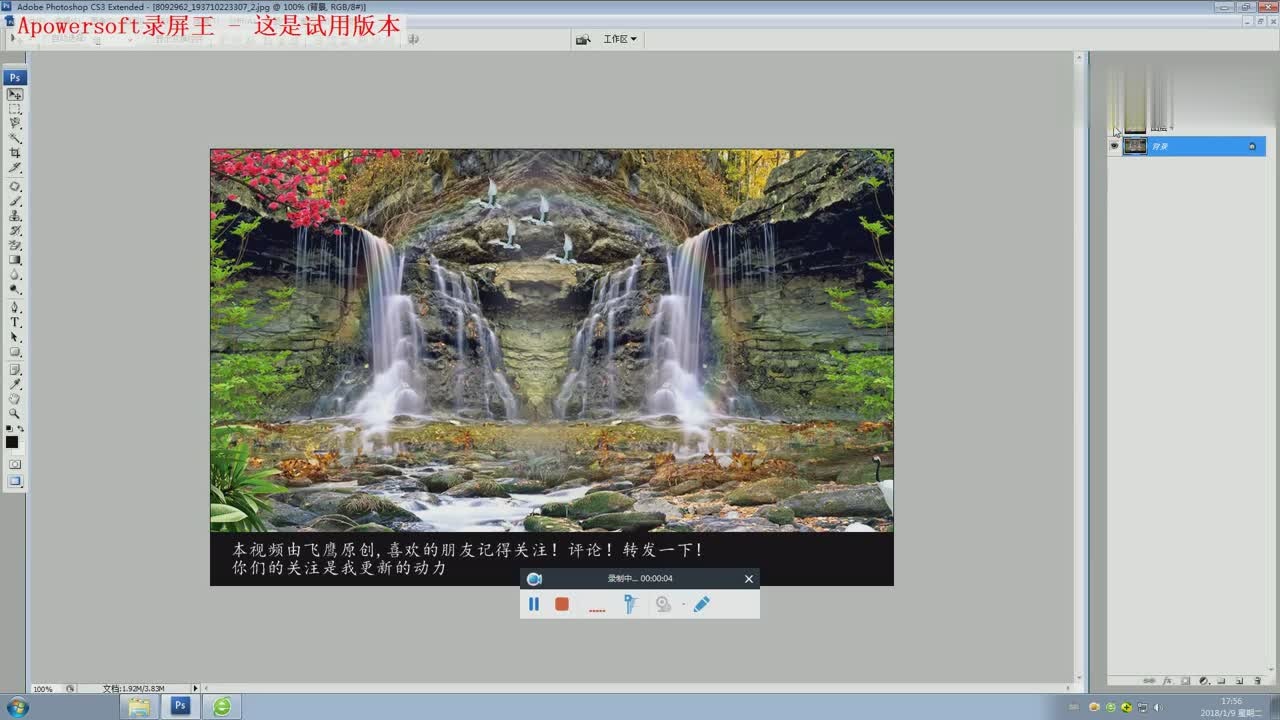Open the 工作区 workspace dropdown

[x=619, y=39]
